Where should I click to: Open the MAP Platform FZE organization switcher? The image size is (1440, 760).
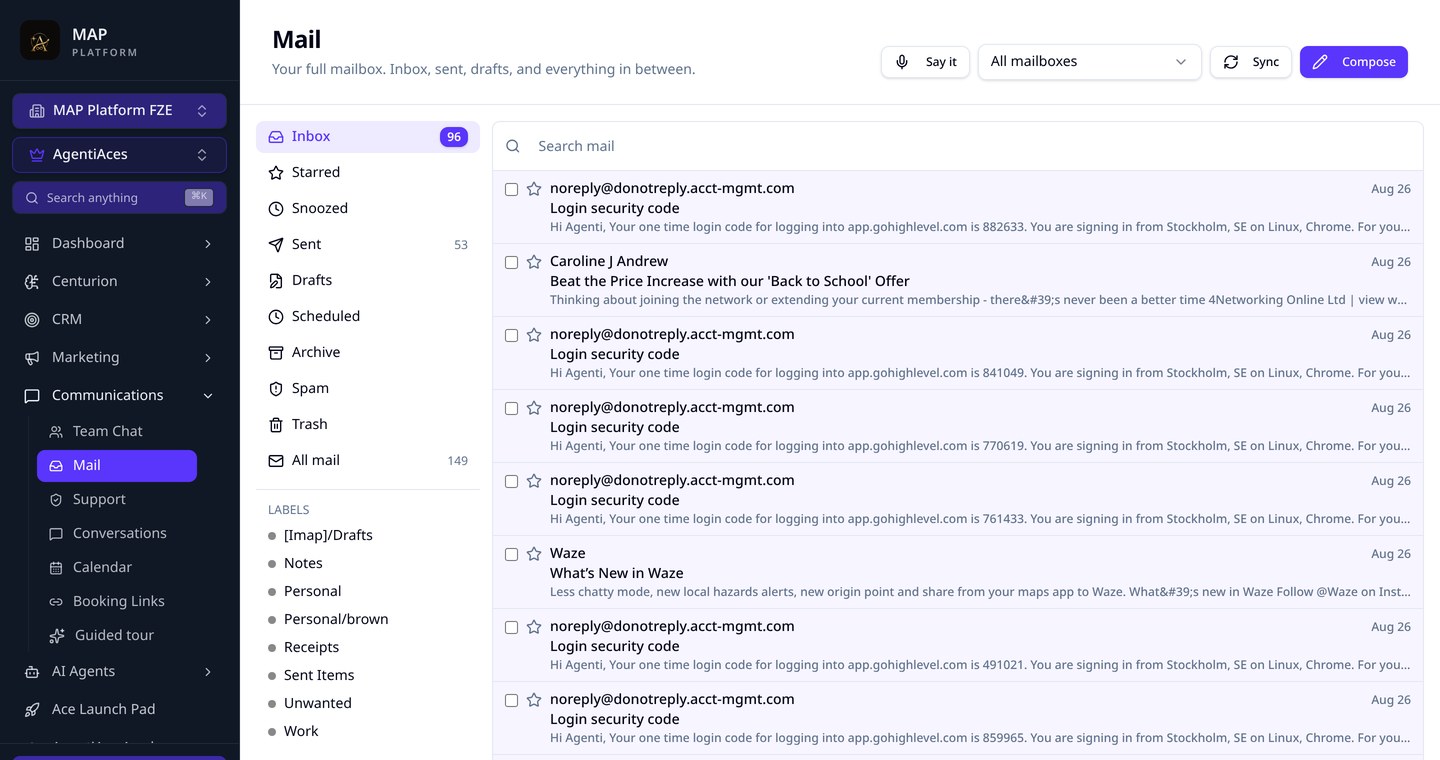point(119,111)
